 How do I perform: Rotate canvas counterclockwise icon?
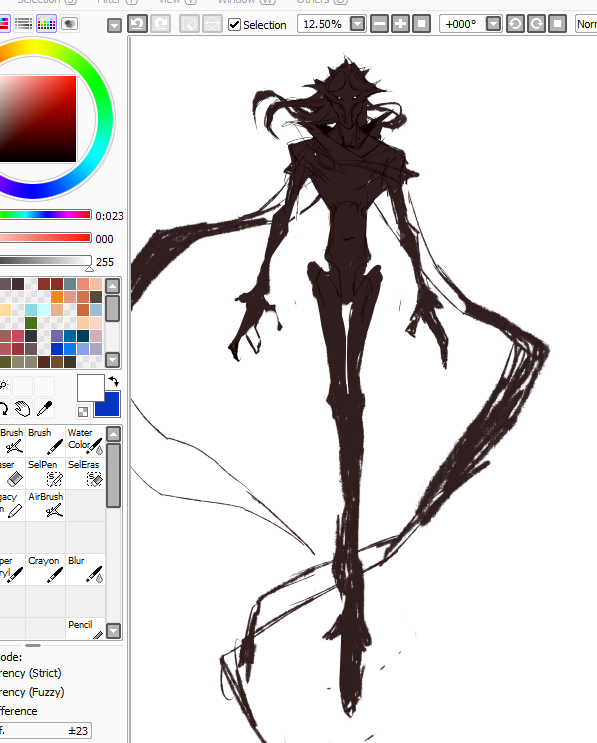click(515, 24)
